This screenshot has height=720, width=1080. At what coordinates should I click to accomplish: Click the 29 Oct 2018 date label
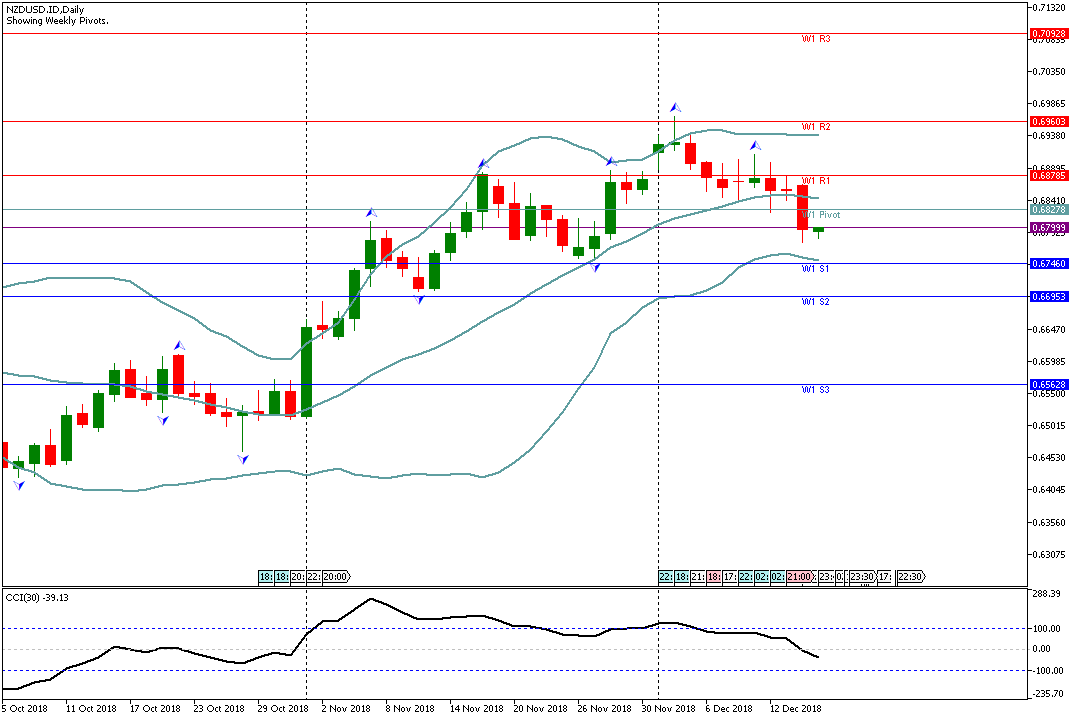pyautogui.click(x=282, y=709)
